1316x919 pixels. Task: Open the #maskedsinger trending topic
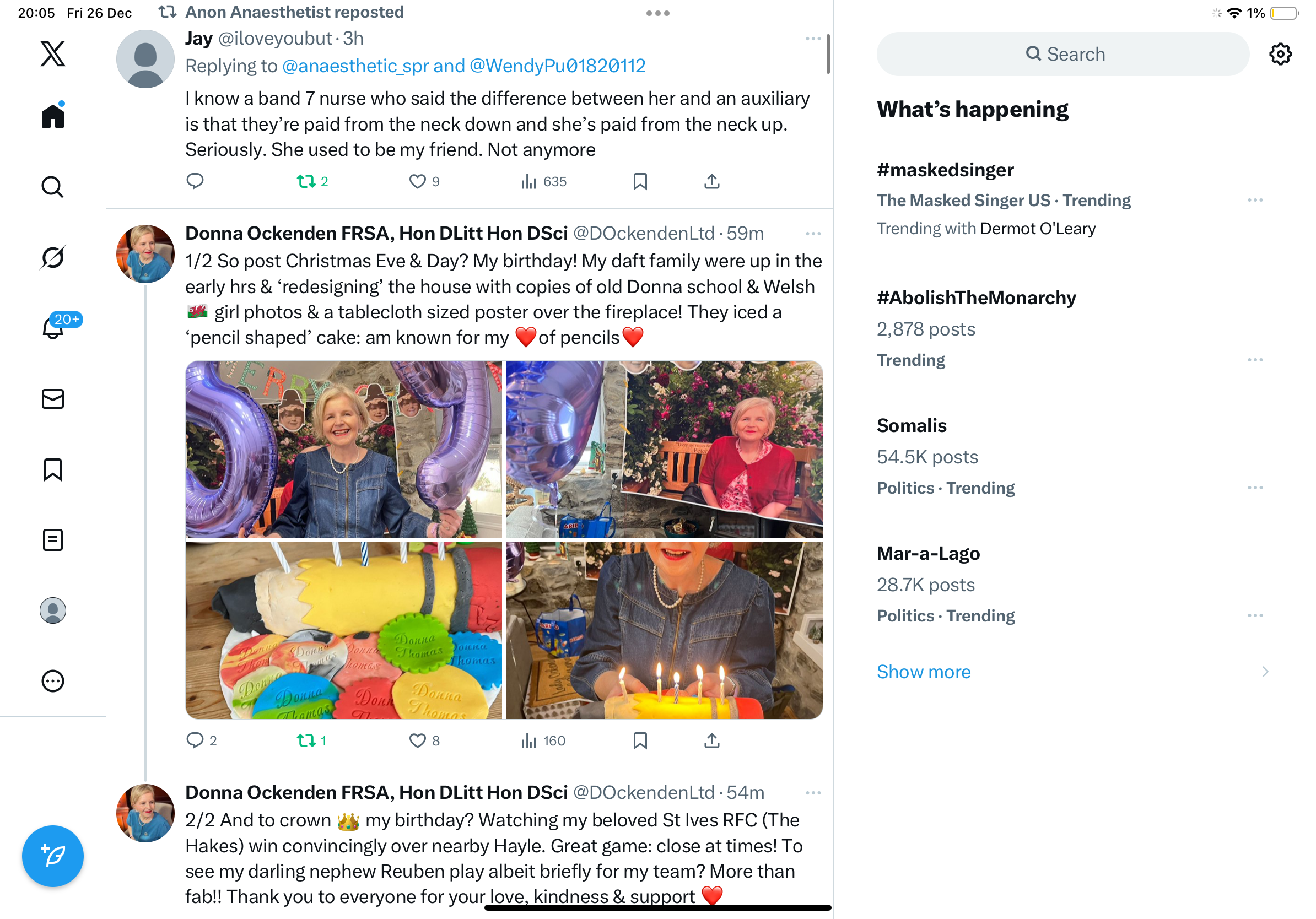coord(945,170)
